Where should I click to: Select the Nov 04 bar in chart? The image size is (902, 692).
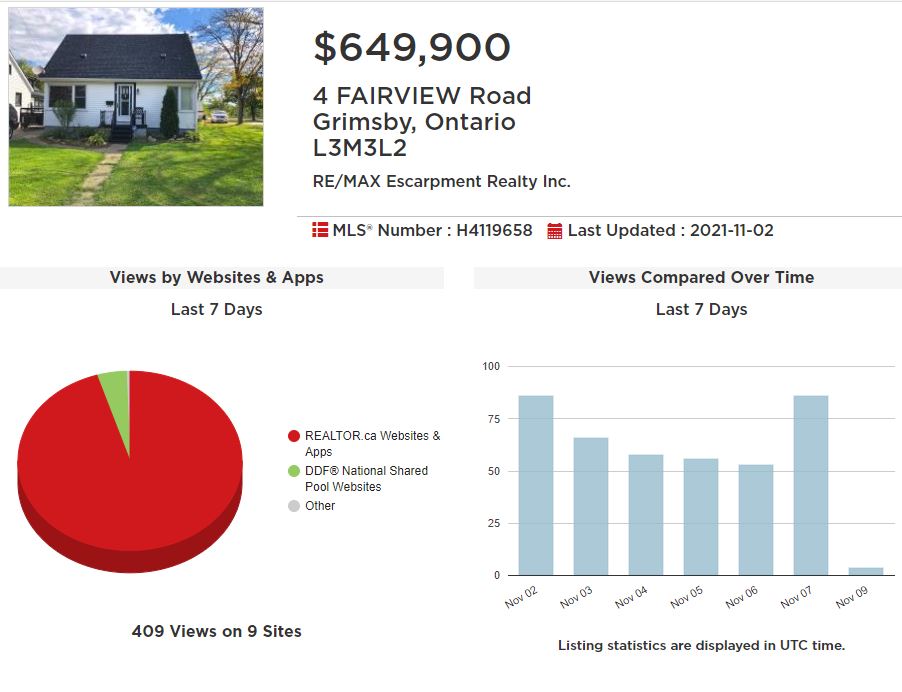[x=646, y=515]
